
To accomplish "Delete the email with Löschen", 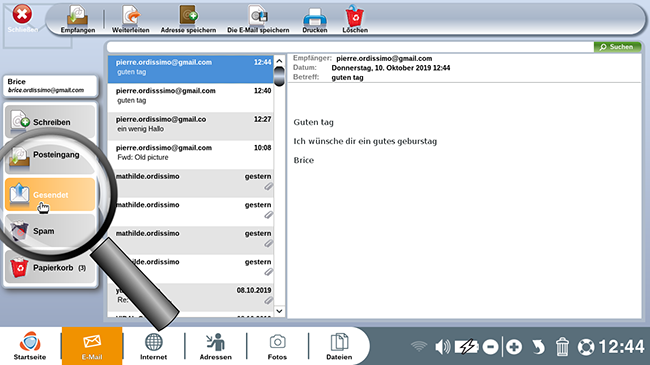I will coord(355,19).
